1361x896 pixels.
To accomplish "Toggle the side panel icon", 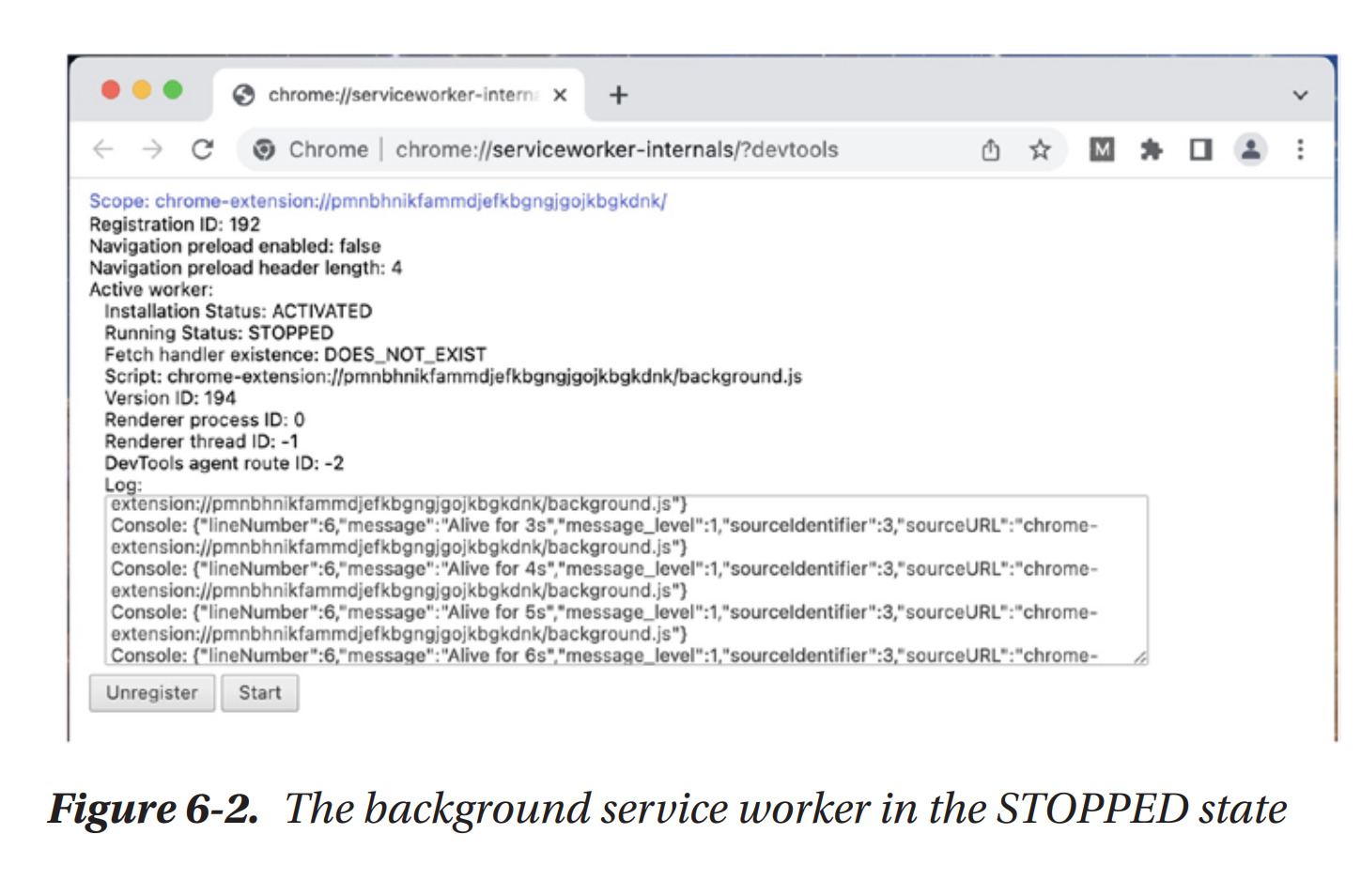I will click(1200, 149).
